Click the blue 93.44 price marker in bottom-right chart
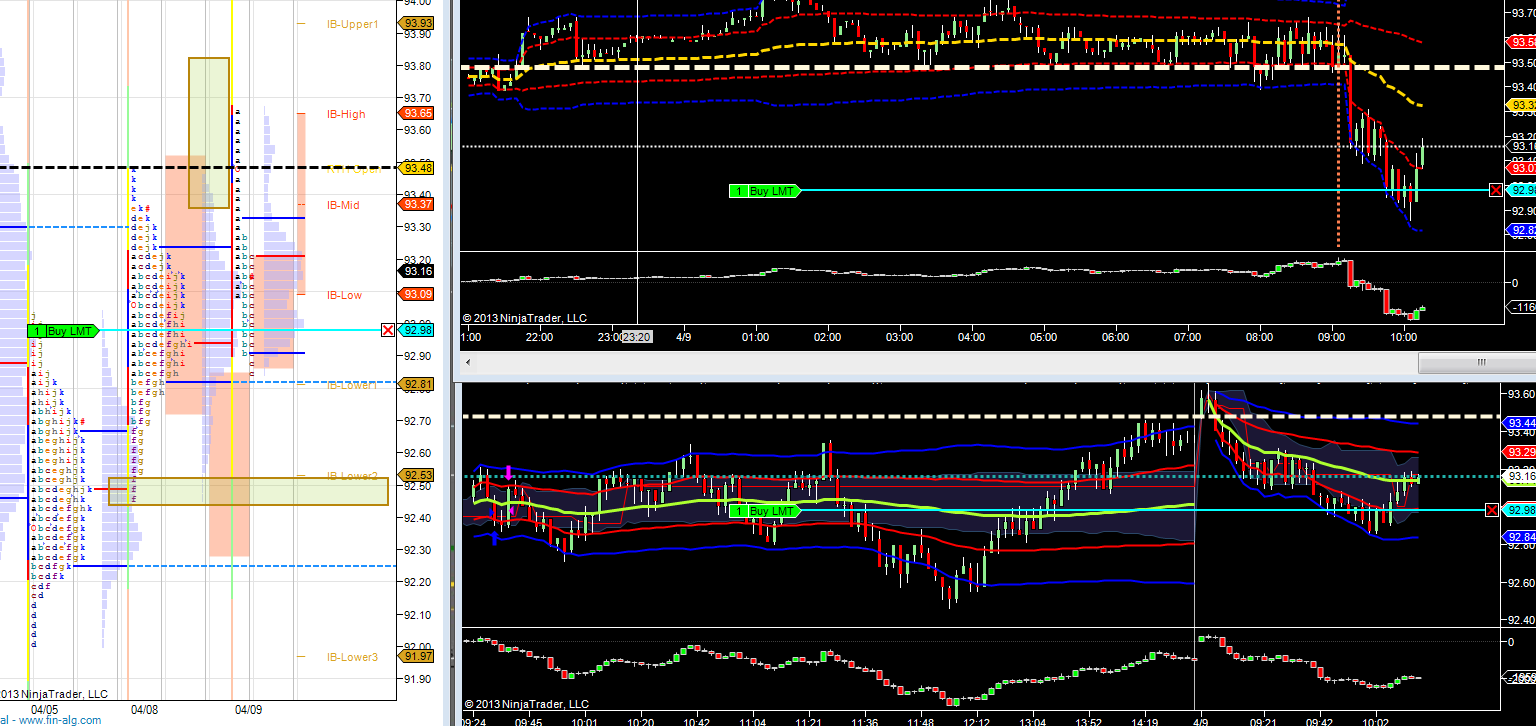Viewport: 1536px width, 726px height. (x=1518, y=424)
